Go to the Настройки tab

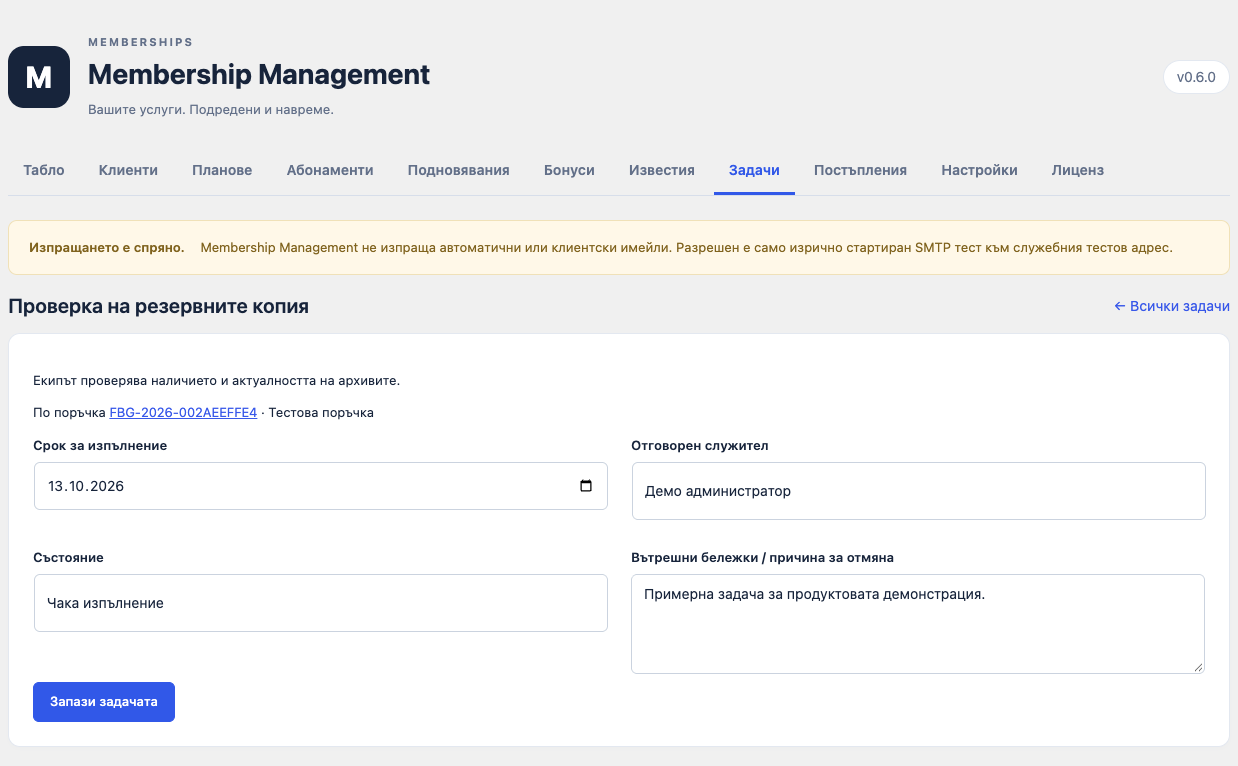coord(979,170)
